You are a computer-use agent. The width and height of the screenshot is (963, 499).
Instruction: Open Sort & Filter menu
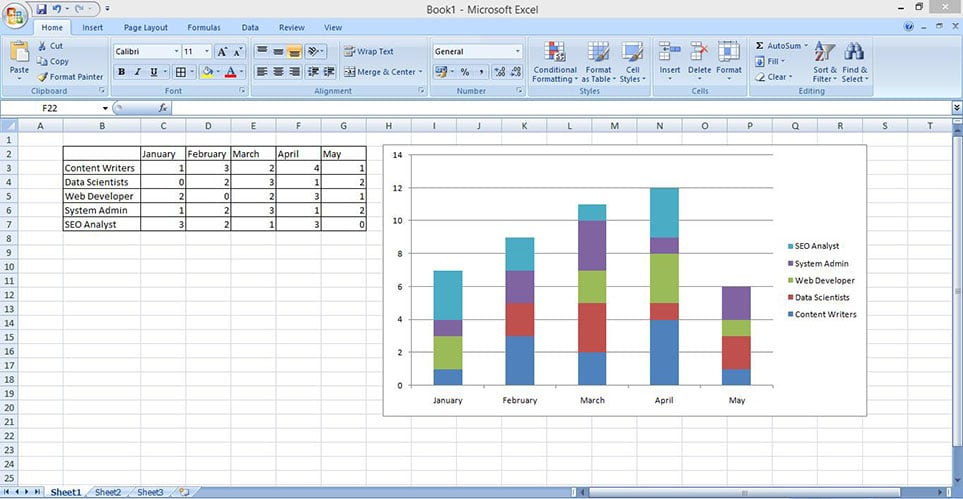(825, 62)
